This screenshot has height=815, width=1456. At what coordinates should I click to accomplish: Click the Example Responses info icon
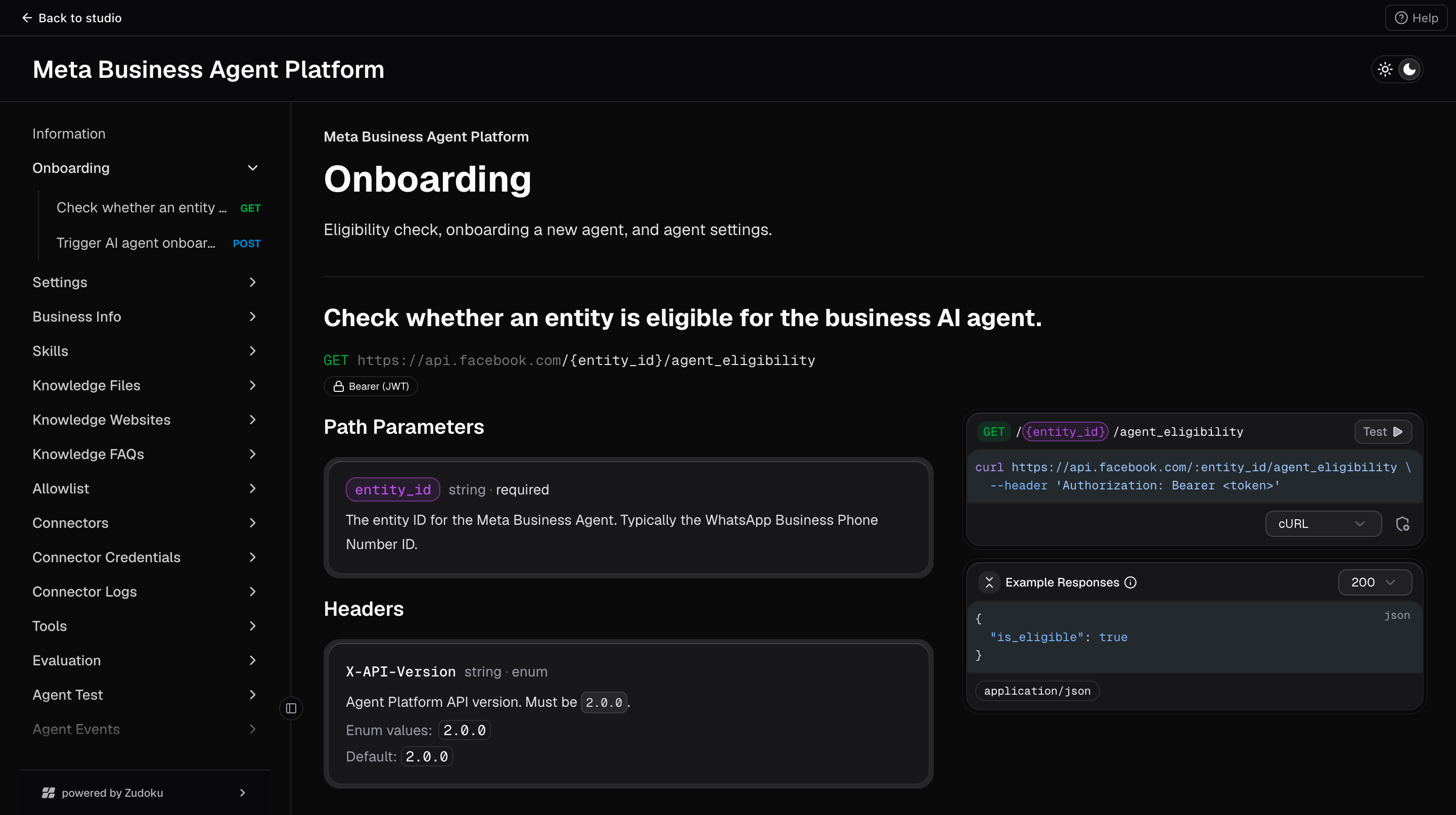point(1130,583)
